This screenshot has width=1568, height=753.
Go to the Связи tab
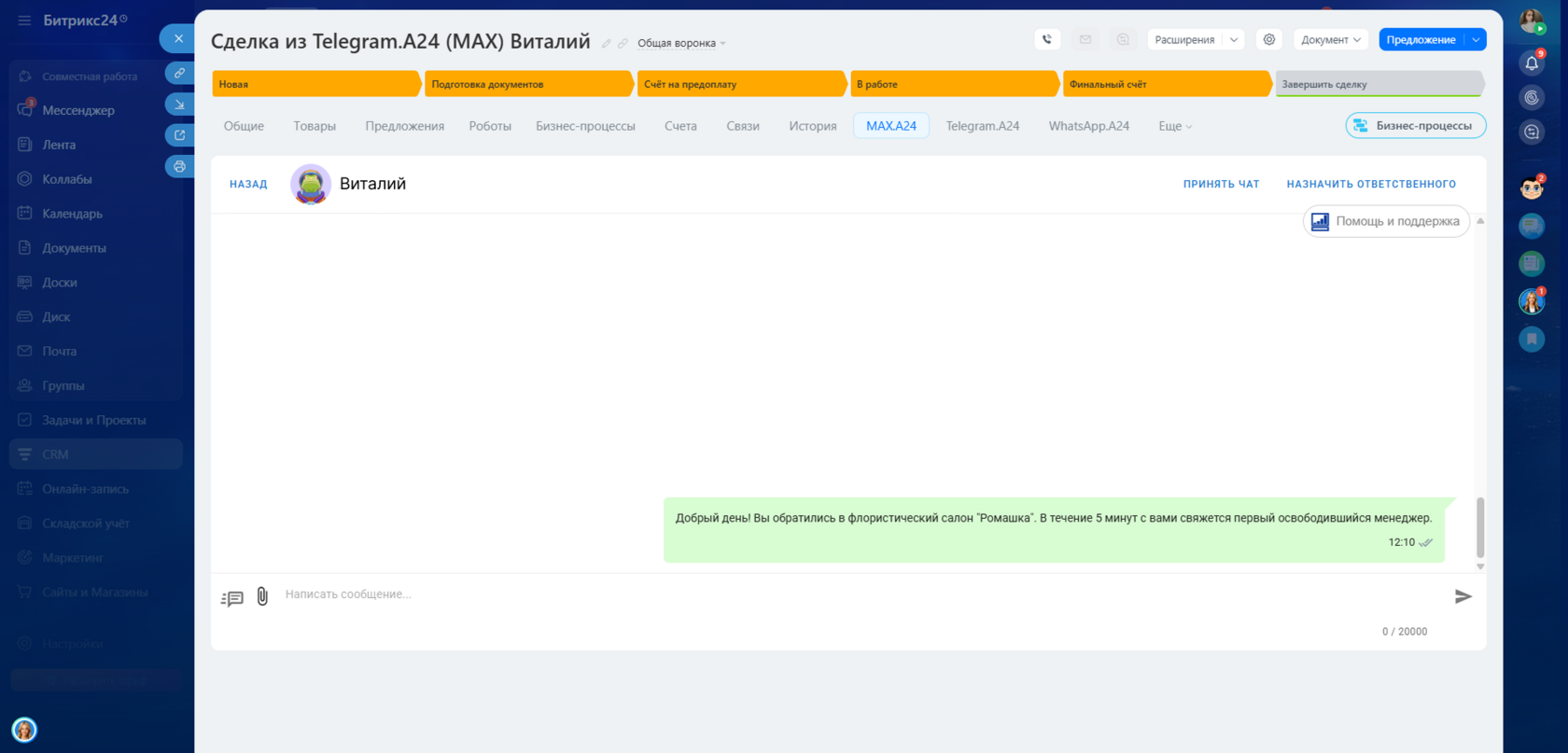point(743,126)
